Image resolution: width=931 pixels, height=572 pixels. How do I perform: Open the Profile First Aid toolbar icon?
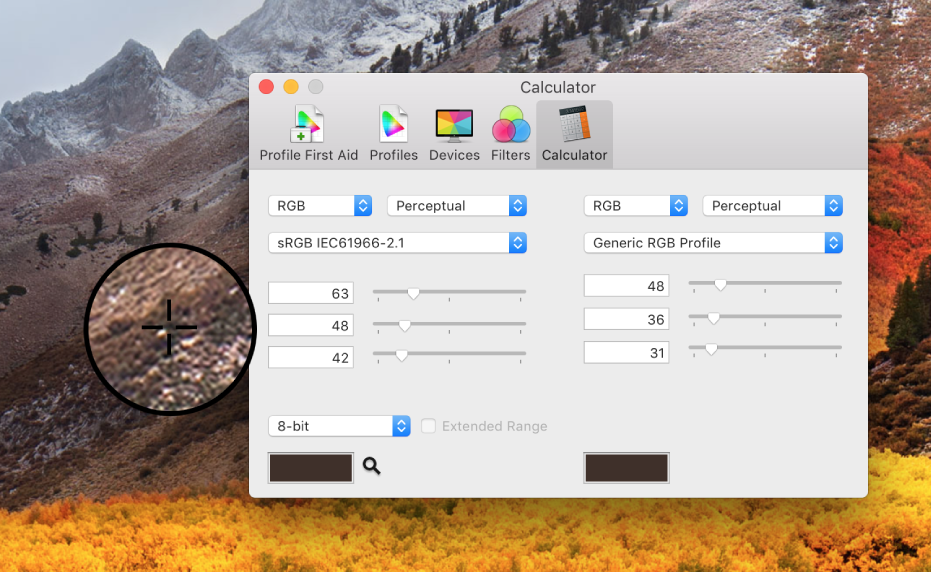pyautogui.click(x=308, y=124)
